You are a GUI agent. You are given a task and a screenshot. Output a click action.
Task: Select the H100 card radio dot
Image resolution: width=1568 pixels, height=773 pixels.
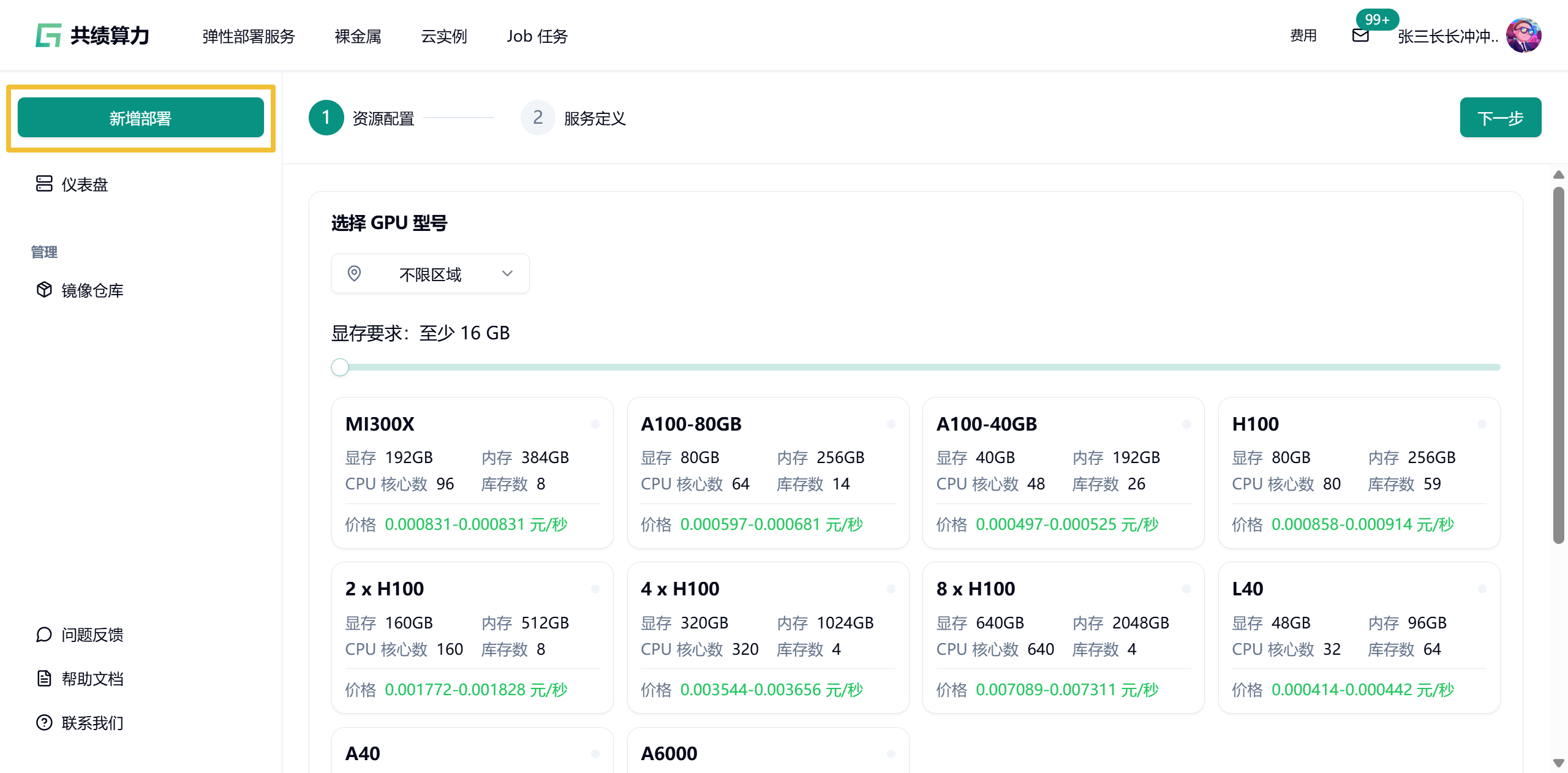coord(1482,424)
